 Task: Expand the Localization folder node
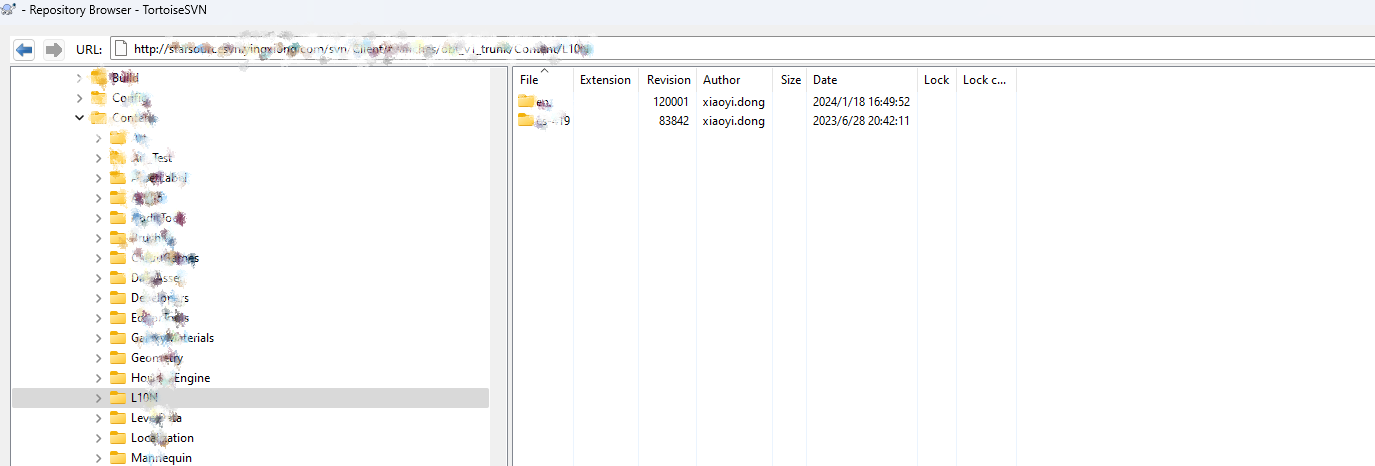coord(98,438)
